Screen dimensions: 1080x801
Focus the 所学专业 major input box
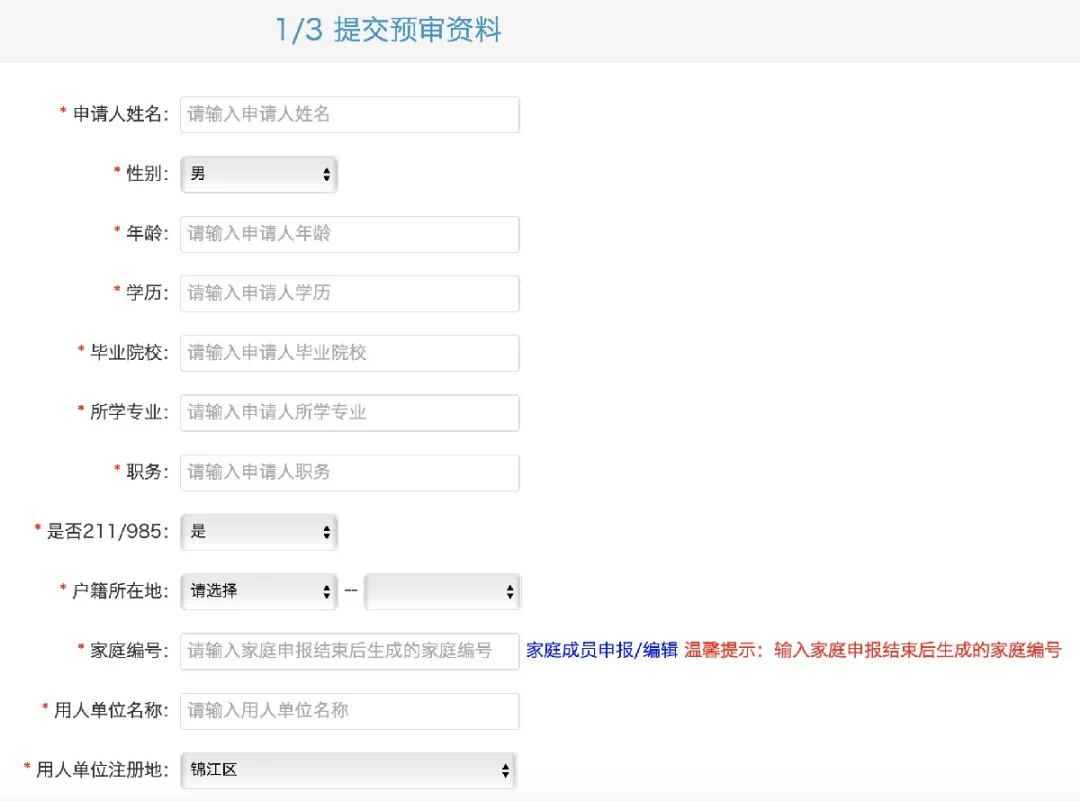pos(348,412)
